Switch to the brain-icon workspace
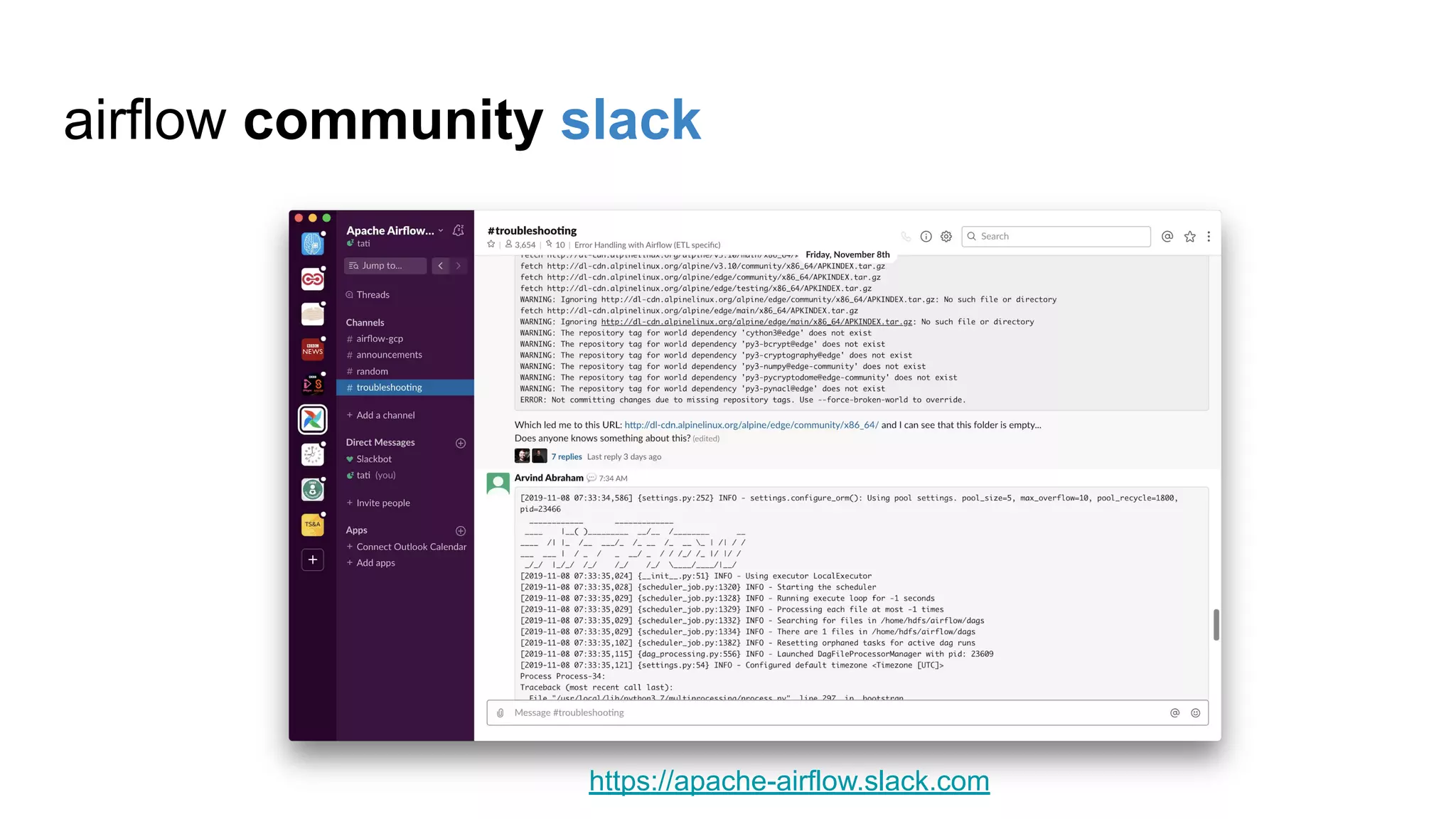Screen dimensions: 1456x819 pos(313,244)
